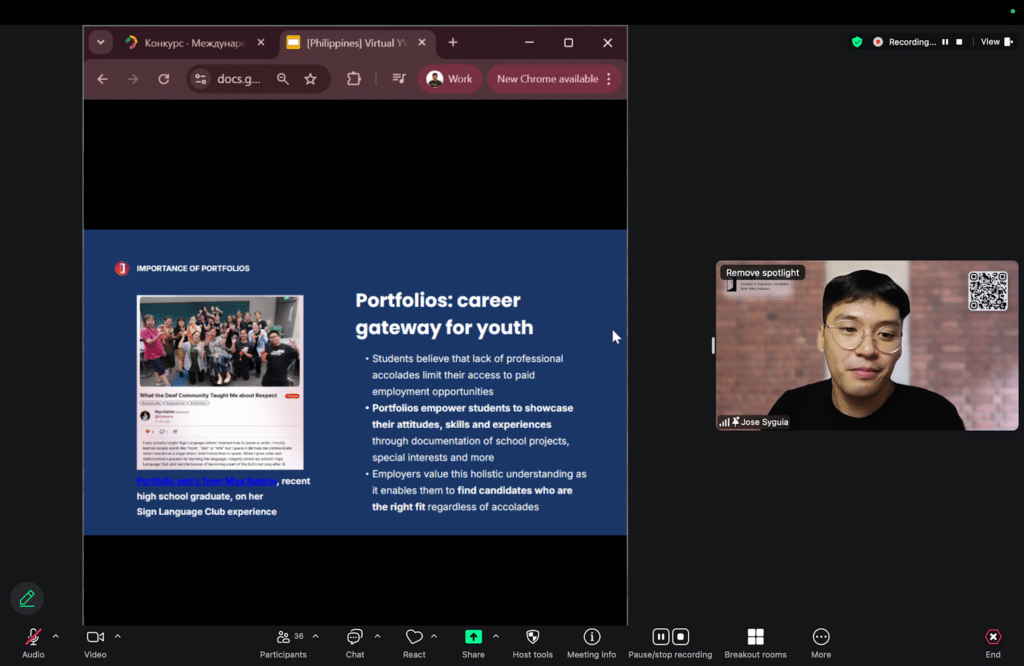Open Host tools shield icon
The image size is (1024, 666).
pyautogui.click(x=532, y=638)
